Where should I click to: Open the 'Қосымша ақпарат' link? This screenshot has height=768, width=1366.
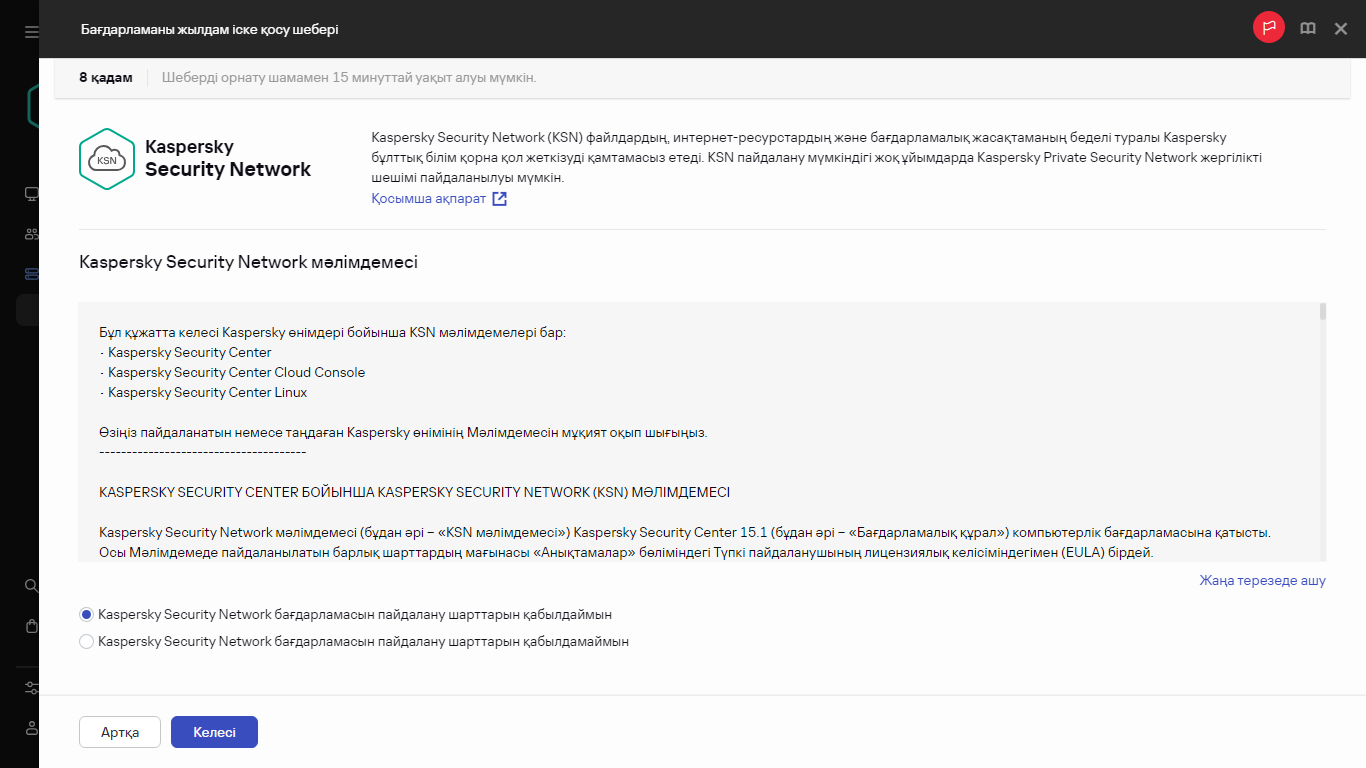tap(428, 199)
